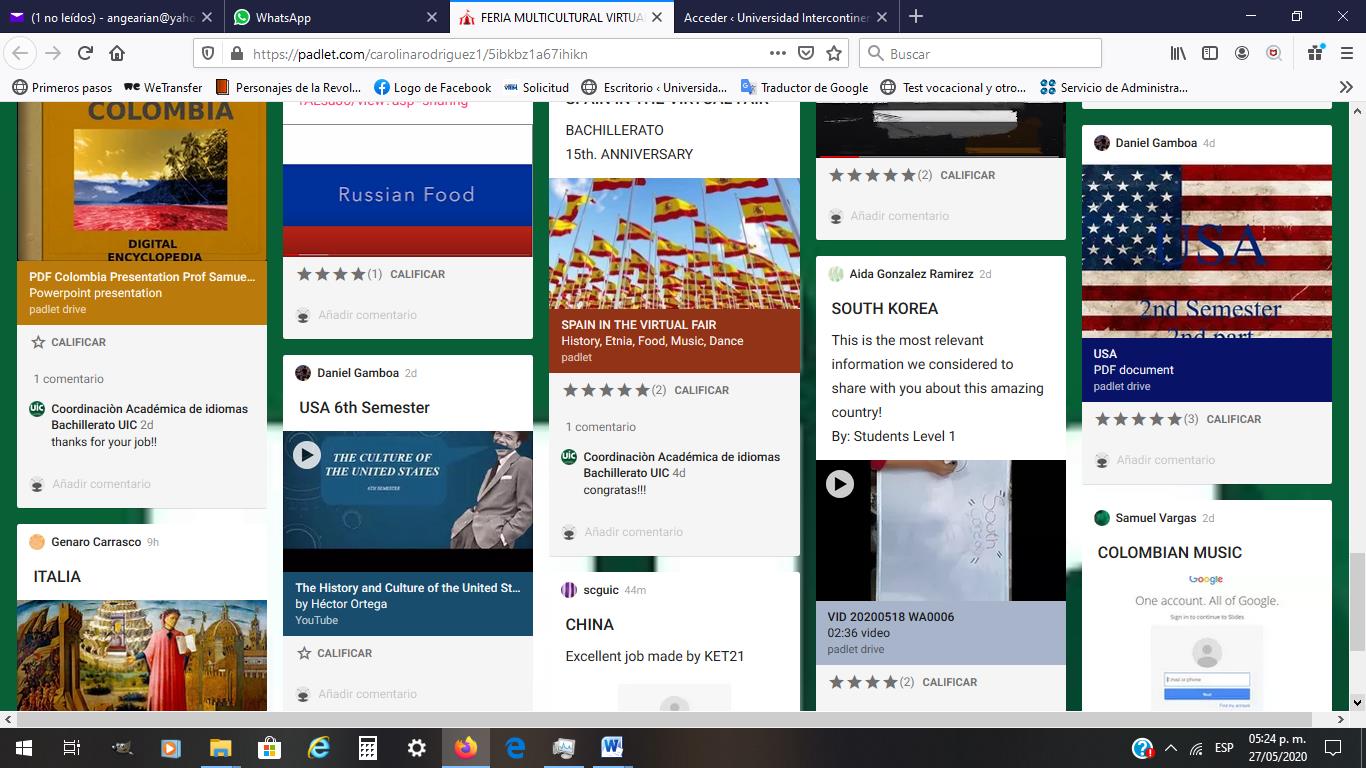Viewport: 1366px width, 768px height.
Task: Launch Internet Explorer from taskbar
Action: pos(318,747)
